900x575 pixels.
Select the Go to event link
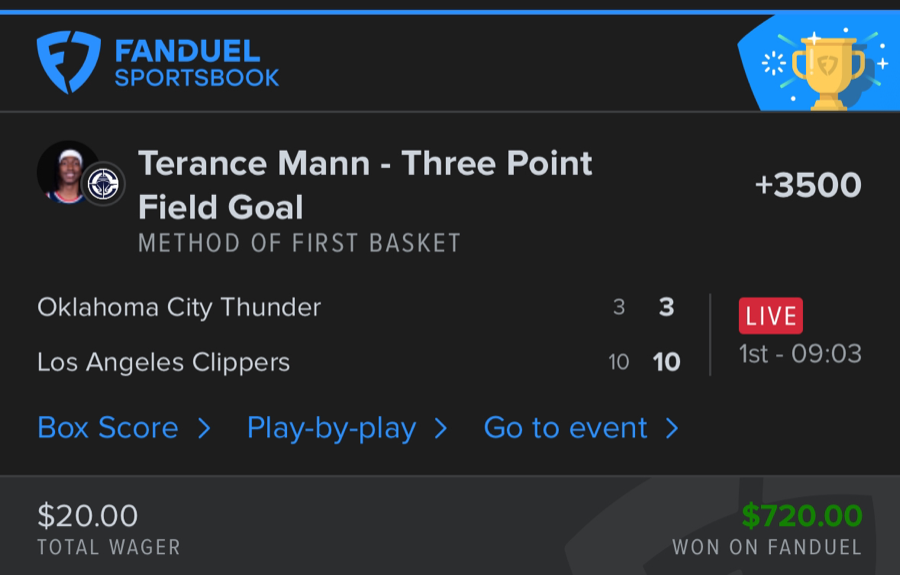[x=565, y=428]
